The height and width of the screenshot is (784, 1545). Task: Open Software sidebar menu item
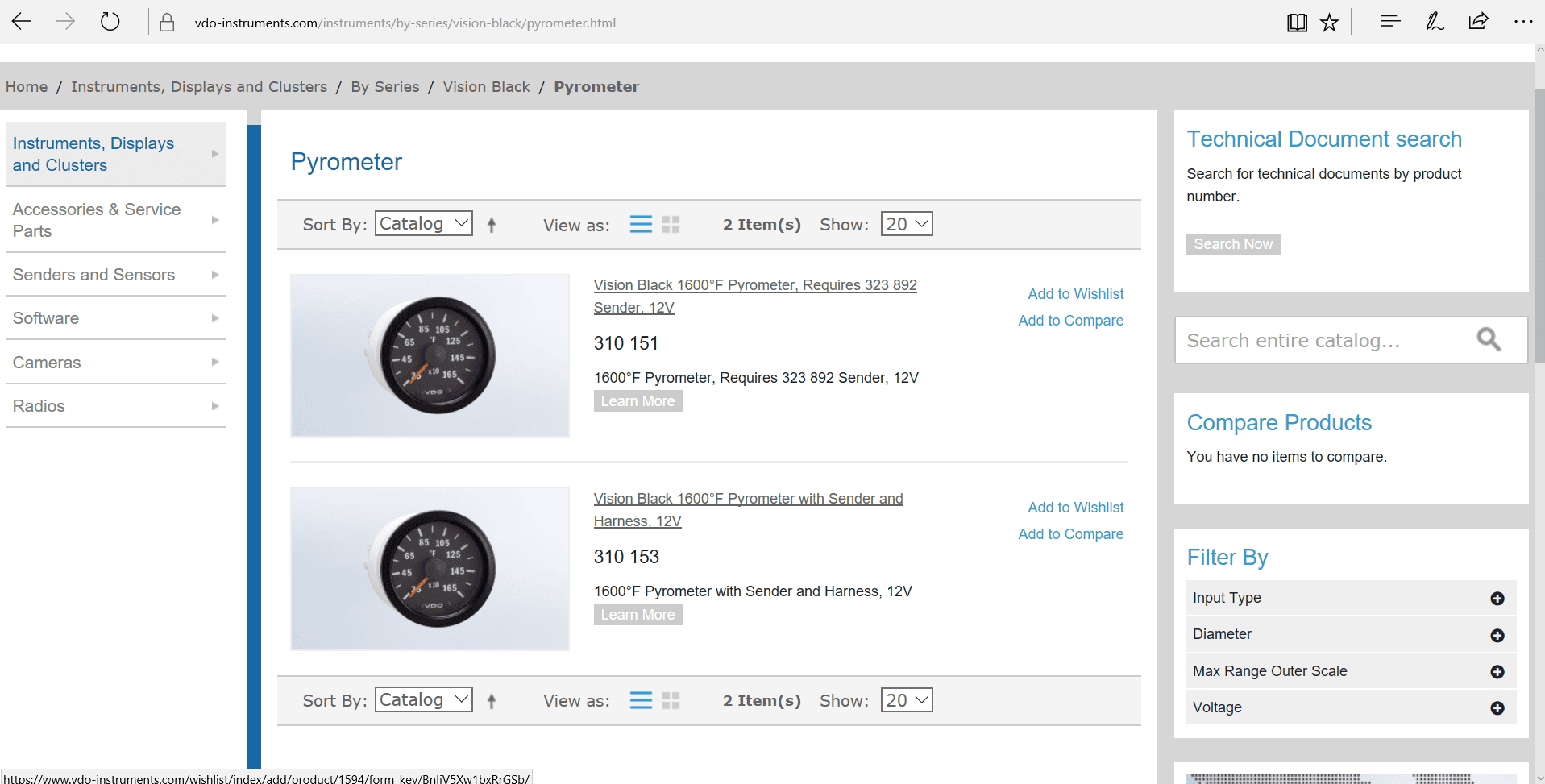116,318
